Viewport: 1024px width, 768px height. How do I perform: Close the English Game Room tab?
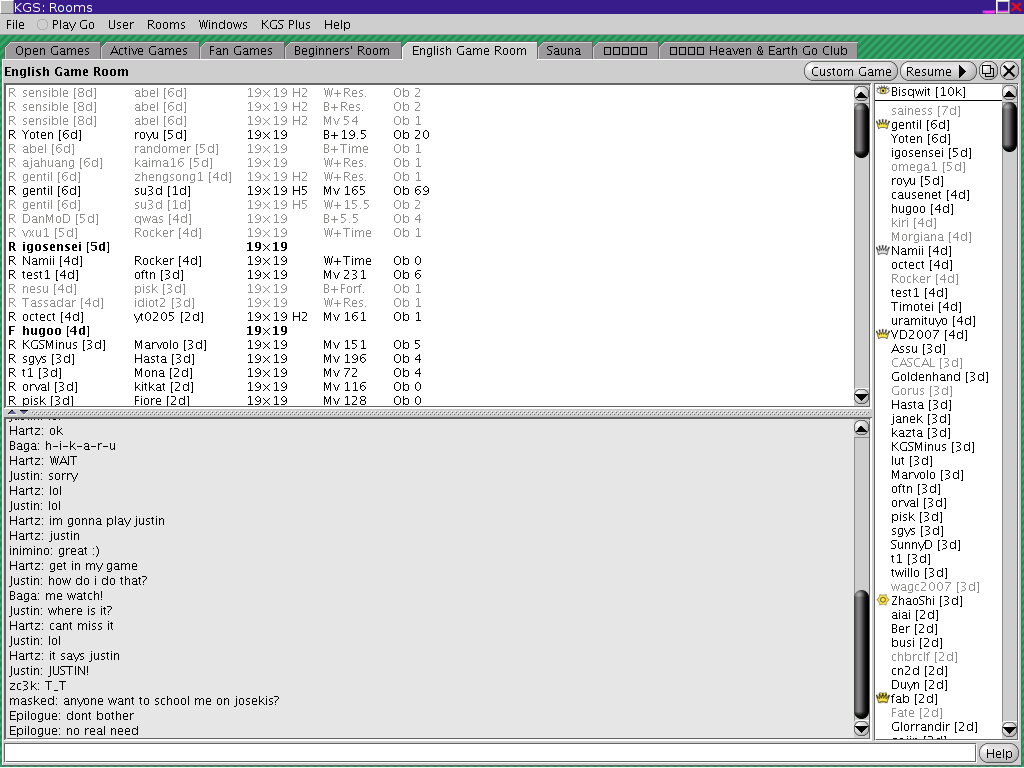pos(1009,71)
